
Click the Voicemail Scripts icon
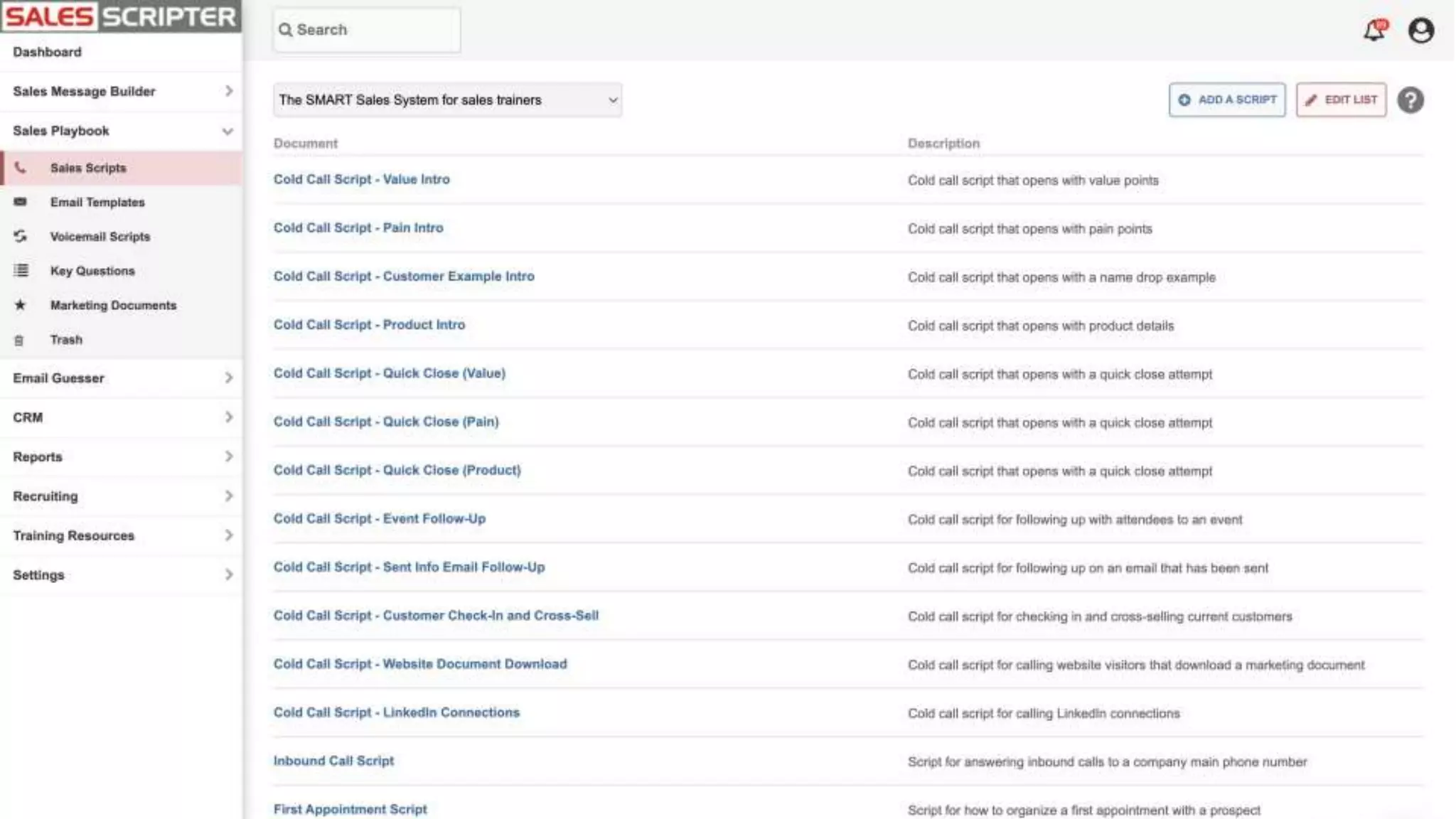click(21, 236)
